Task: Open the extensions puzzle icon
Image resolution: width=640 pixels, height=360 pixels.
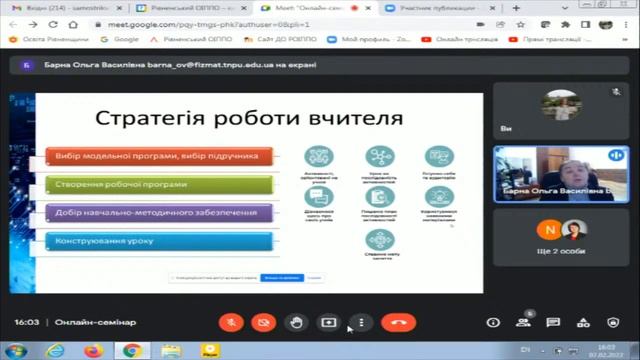Action: [565, 25]
